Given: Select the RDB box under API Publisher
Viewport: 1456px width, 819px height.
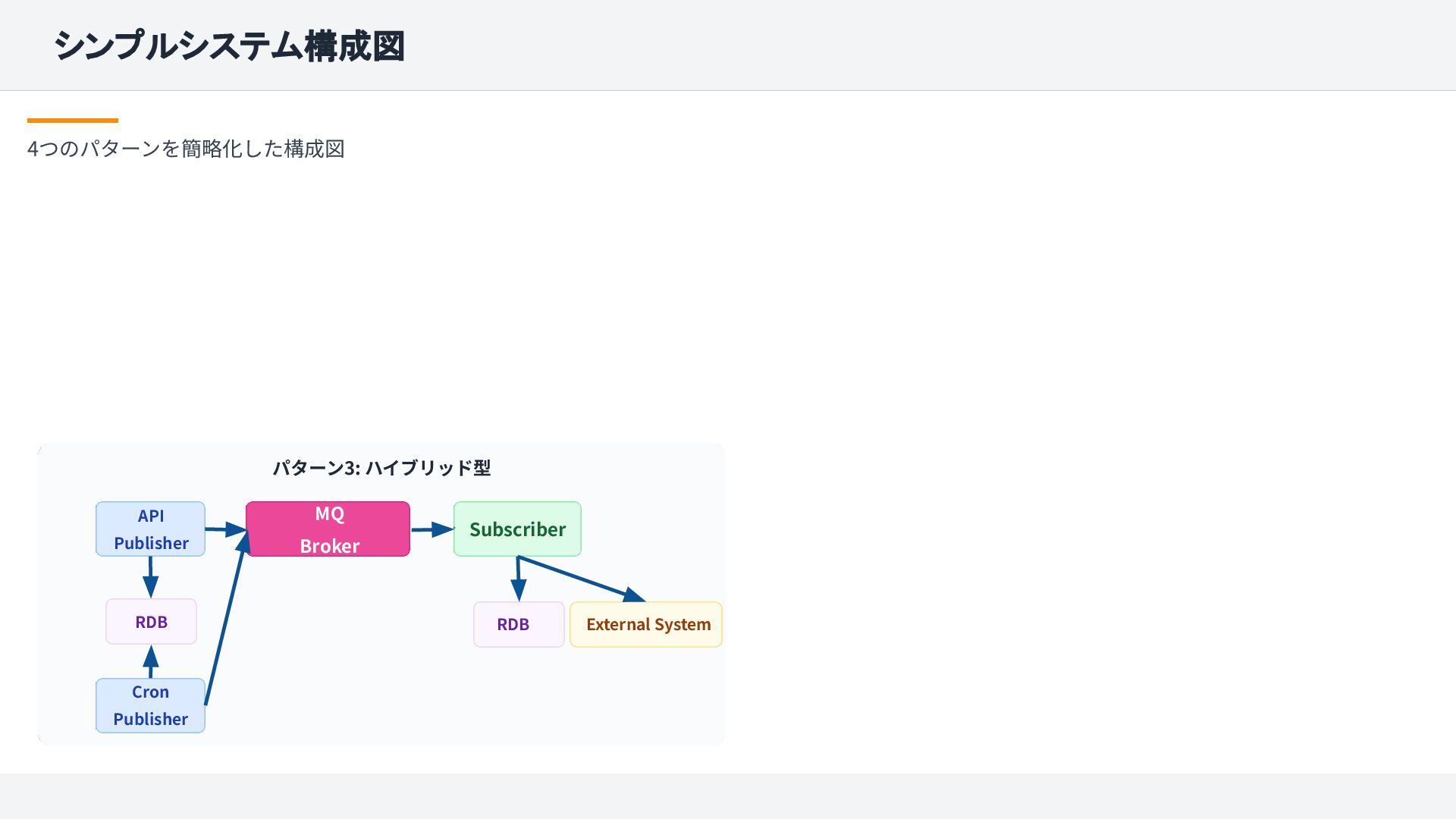Looking at the screenshot, I should pyautogui.click(x=151, y=621).
